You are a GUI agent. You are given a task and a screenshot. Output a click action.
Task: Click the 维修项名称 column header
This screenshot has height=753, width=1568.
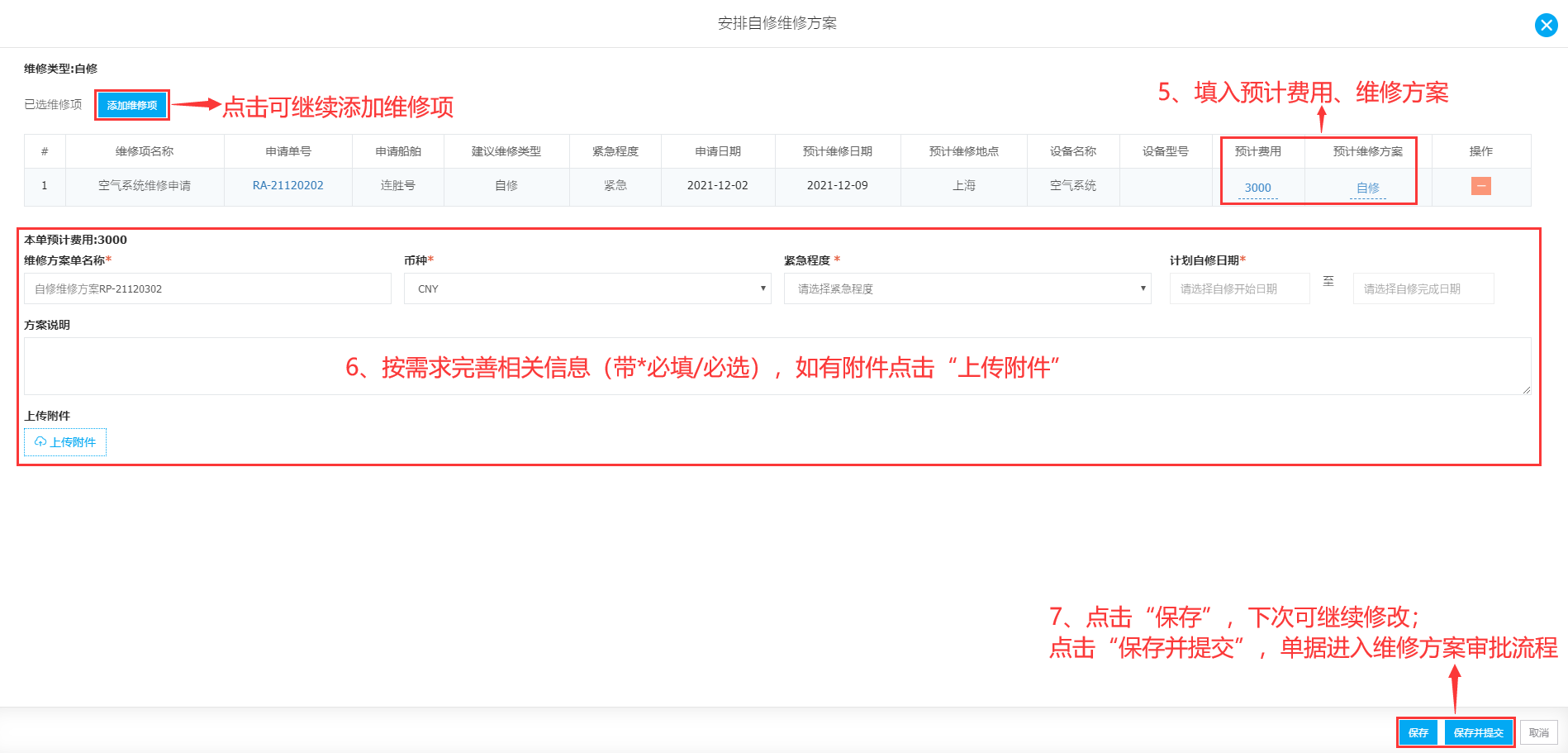tap(145, 151)
